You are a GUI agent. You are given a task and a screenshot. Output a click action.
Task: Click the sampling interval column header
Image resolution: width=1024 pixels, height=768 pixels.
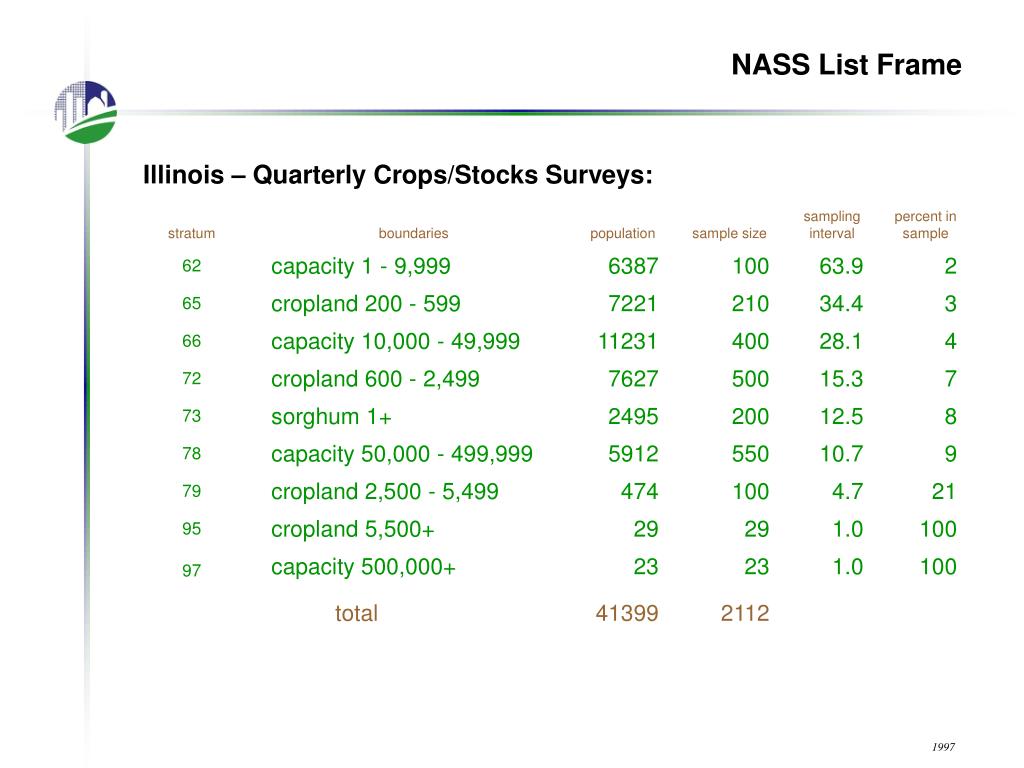click(831, 225)
